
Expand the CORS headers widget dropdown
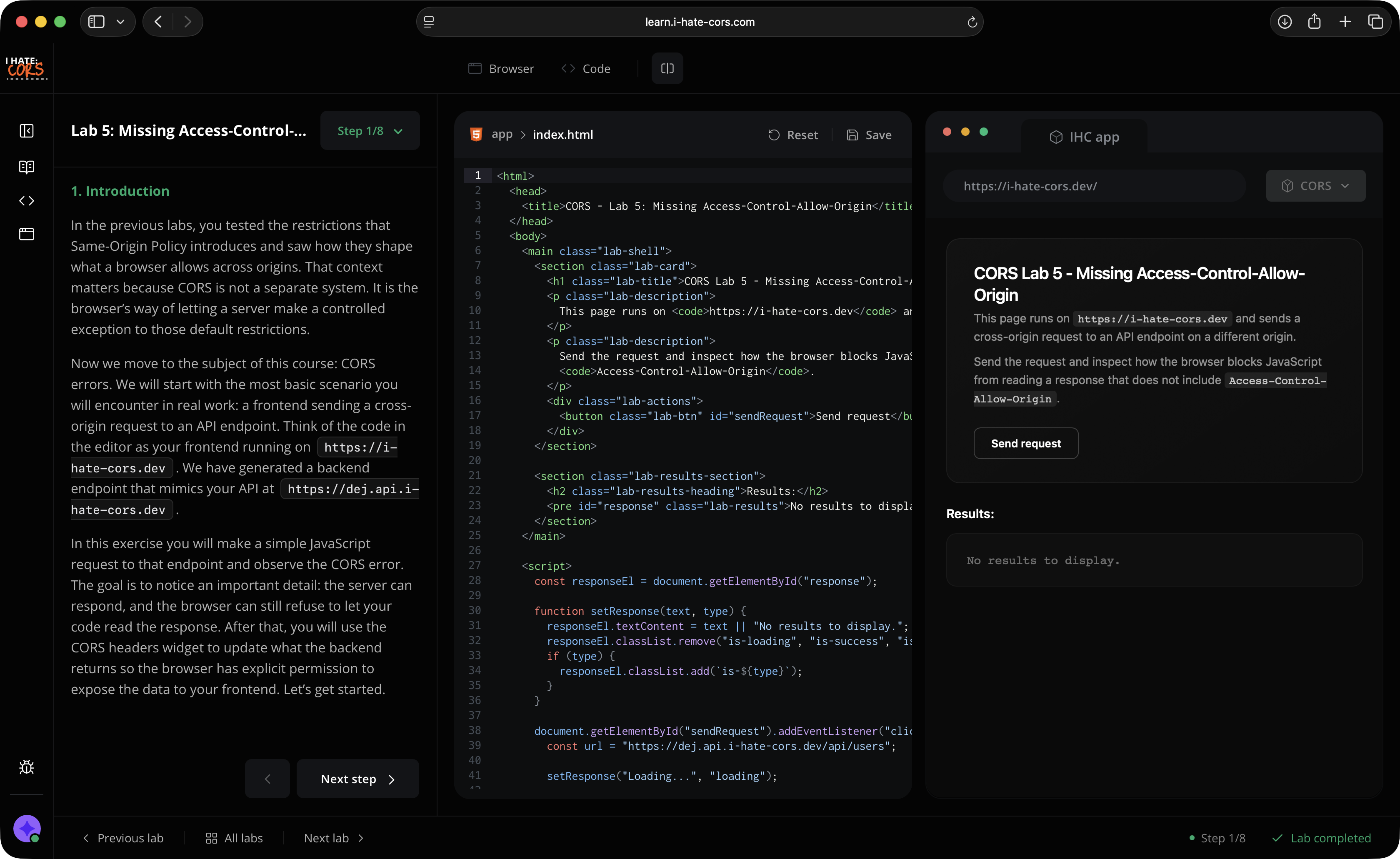(x=1315, y=186)
